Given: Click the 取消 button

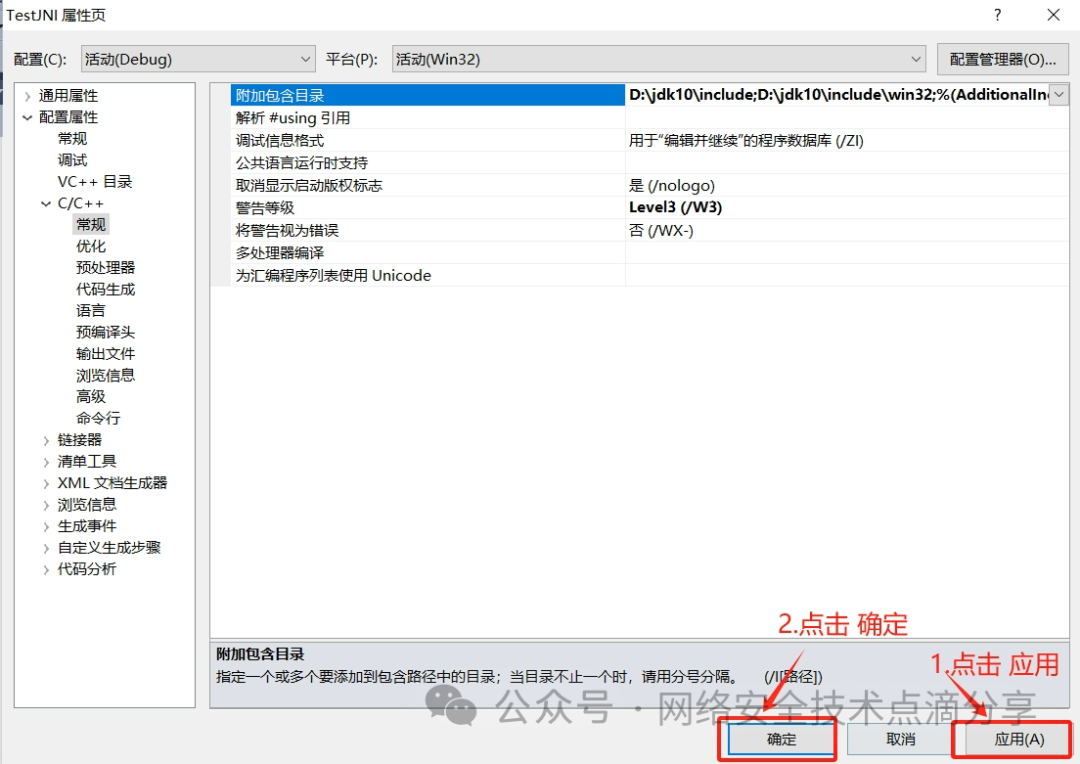Looking at the screenshot, I should (900, 739).
